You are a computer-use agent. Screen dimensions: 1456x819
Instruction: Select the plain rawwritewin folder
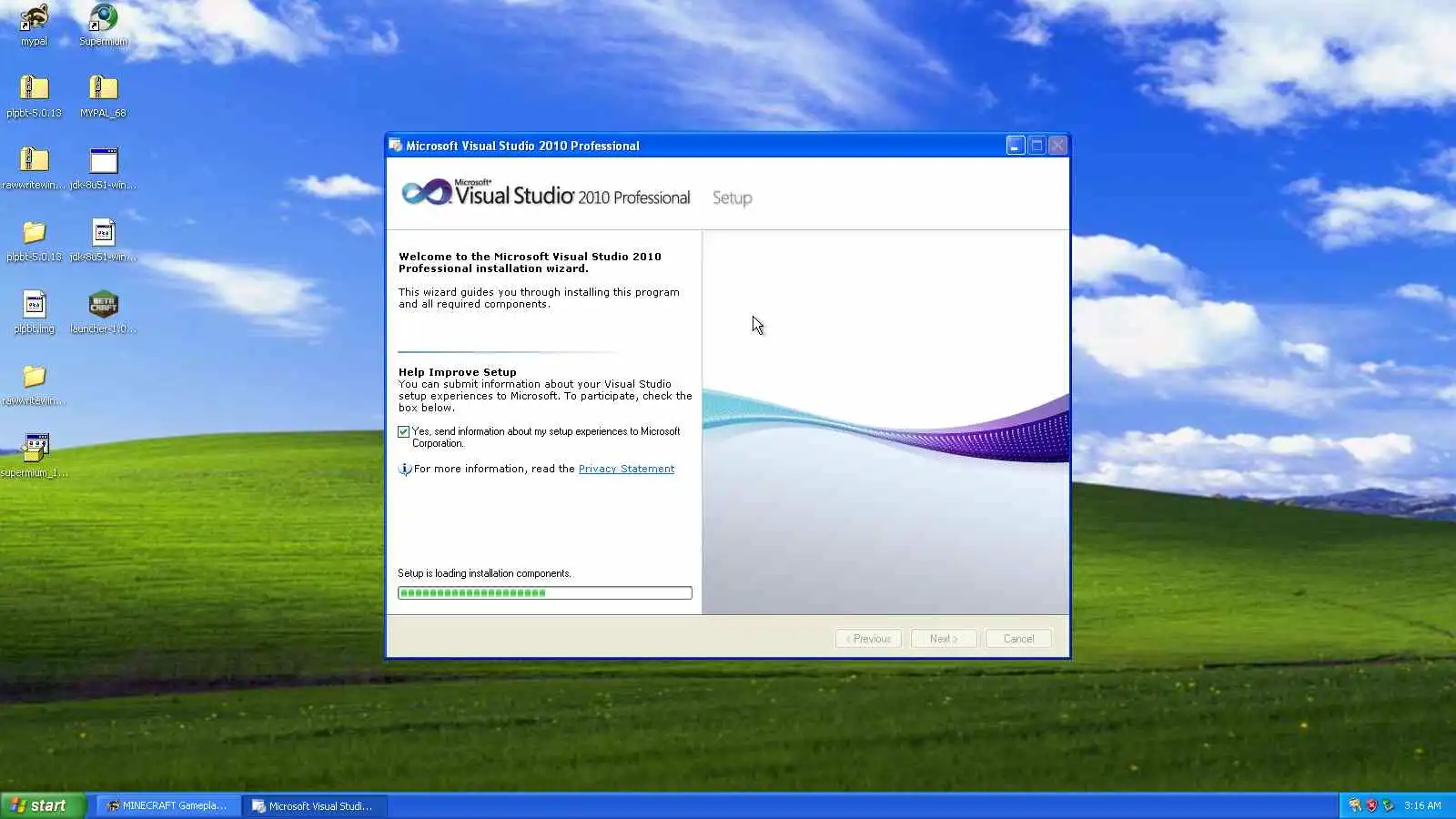pos(34,376)
